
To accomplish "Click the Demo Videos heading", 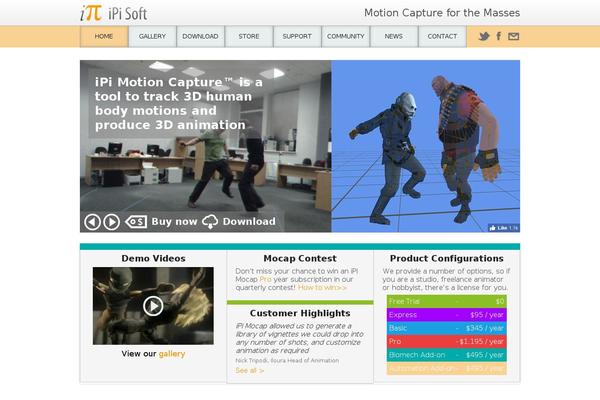I will point(153,258).
